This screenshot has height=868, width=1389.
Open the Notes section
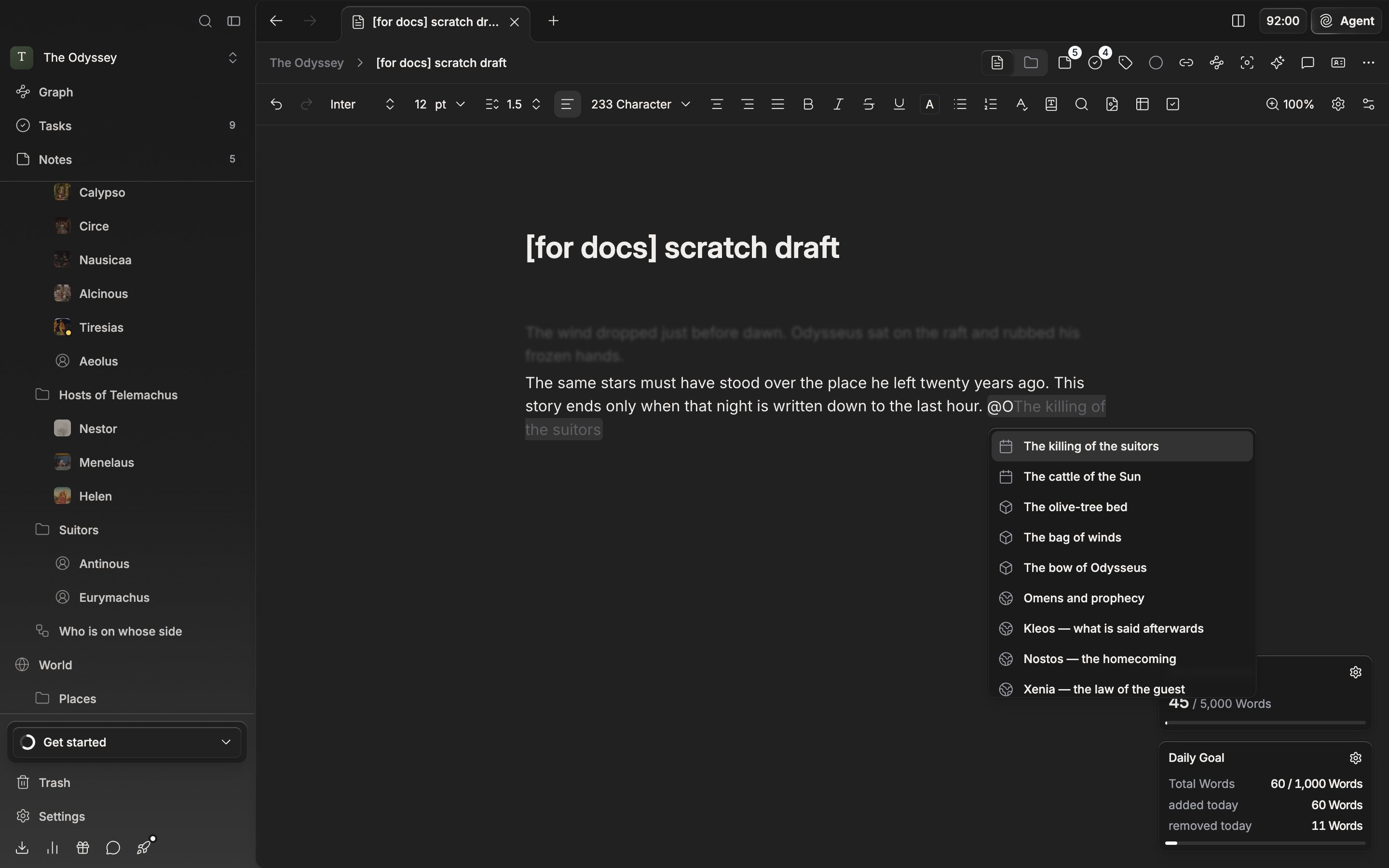click(127, 160)
